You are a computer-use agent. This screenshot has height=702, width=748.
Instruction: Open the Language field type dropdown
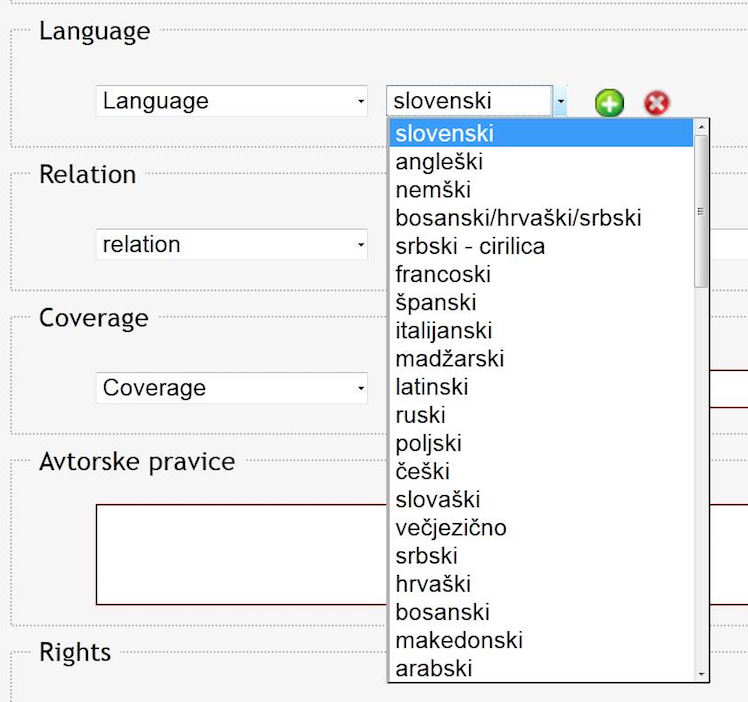[232, 101]
